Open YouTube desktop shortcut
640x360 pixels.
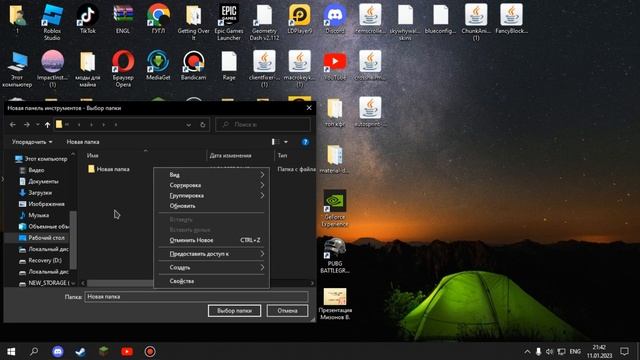(x=335, y=65)
